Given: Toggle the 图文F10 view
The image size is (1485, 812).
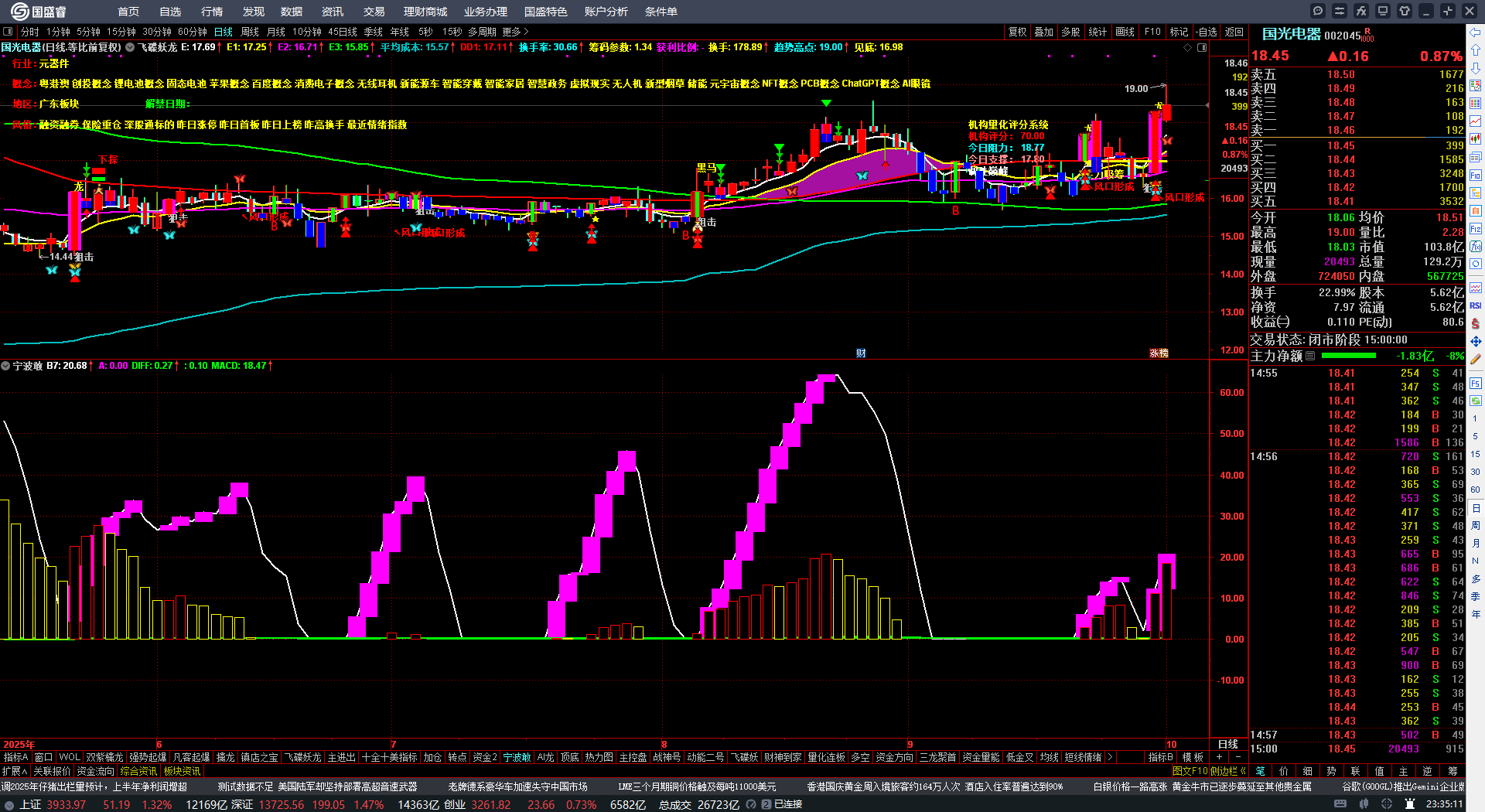Looking at the screenshot, I should click(1190, 771).
